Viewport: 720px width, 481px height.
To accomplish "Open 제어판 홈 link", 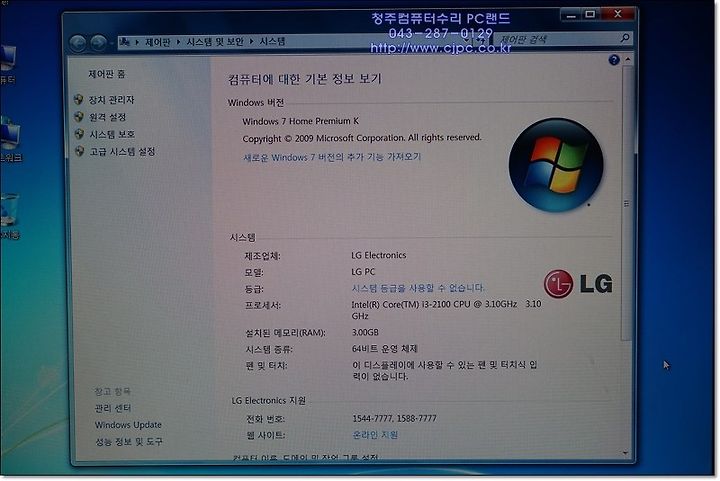I will pyautogui.click(x=107, y=74).
